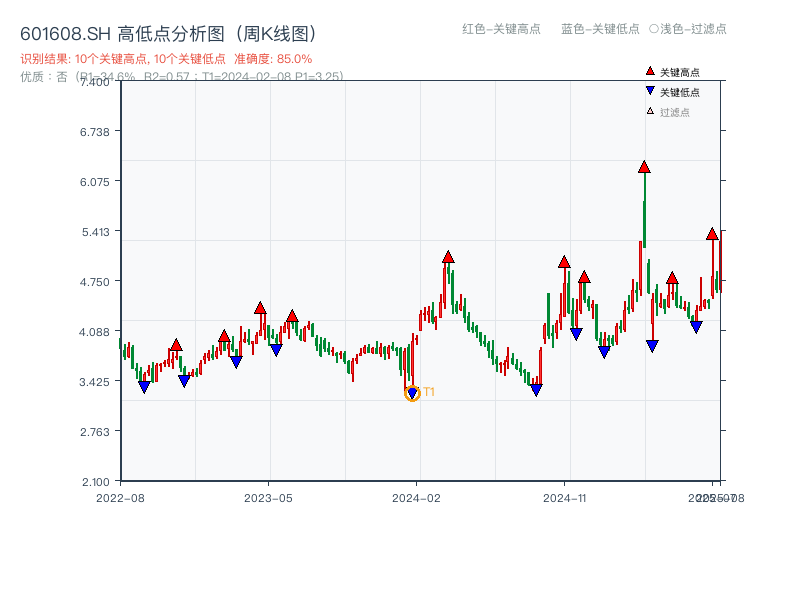Click the 2023-05 x-axis label

coord(268,498)
